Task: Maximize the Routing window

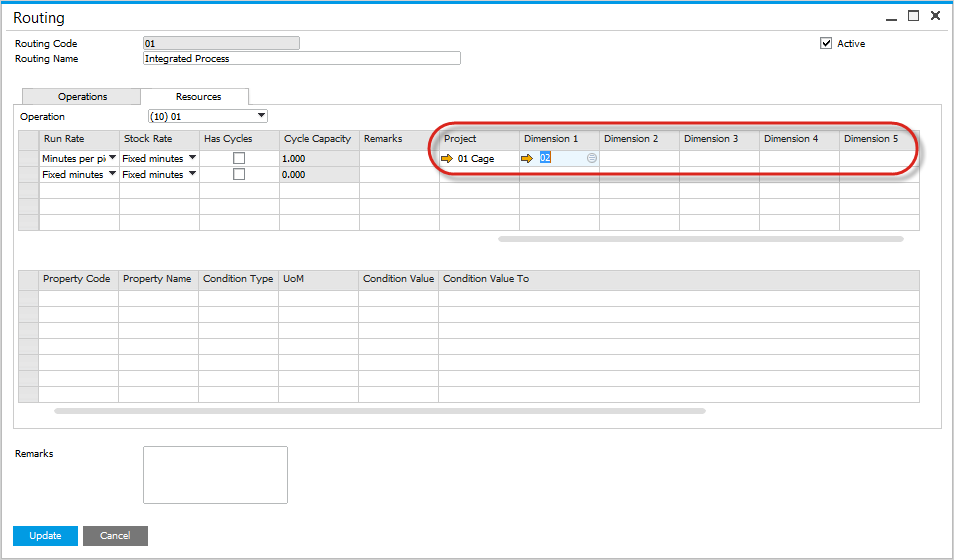Action: [913, 16]
